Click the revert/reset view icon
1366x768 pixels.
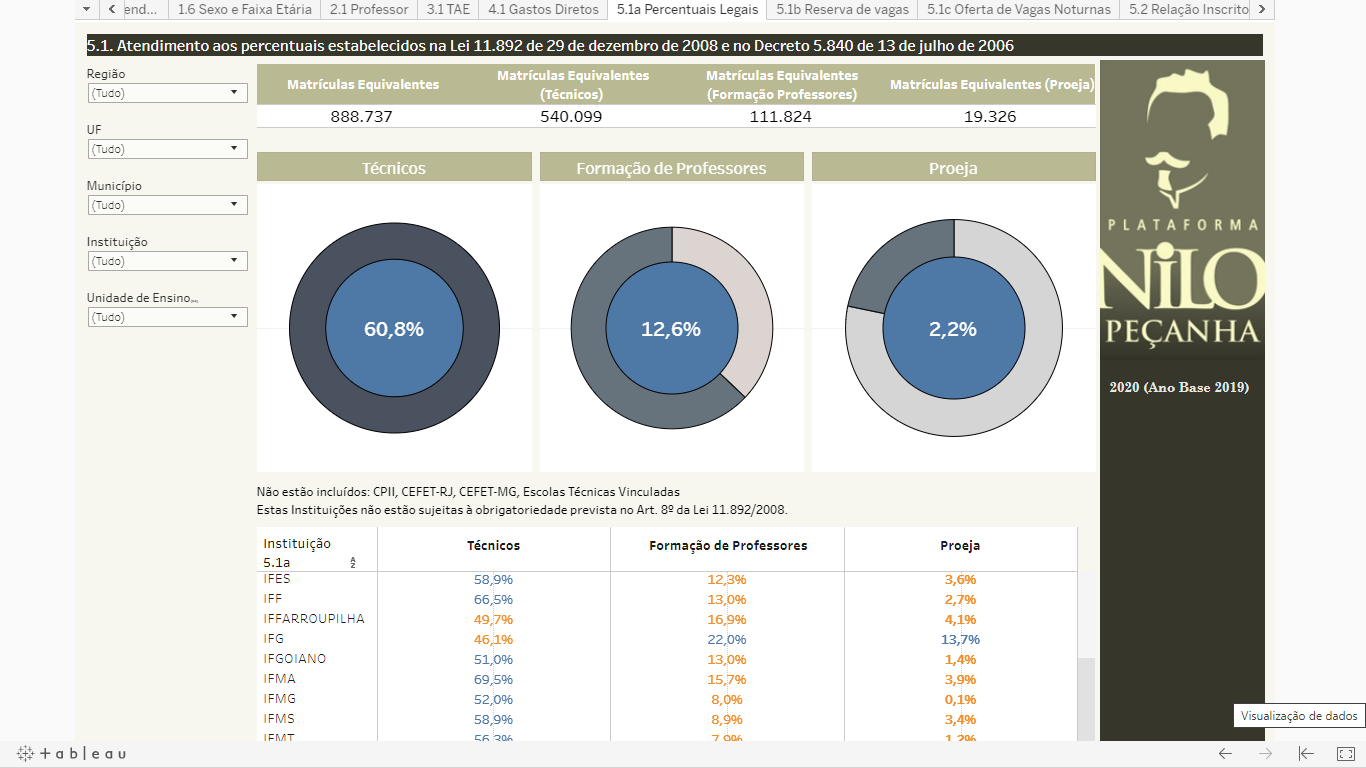(x=1306, y=753)
